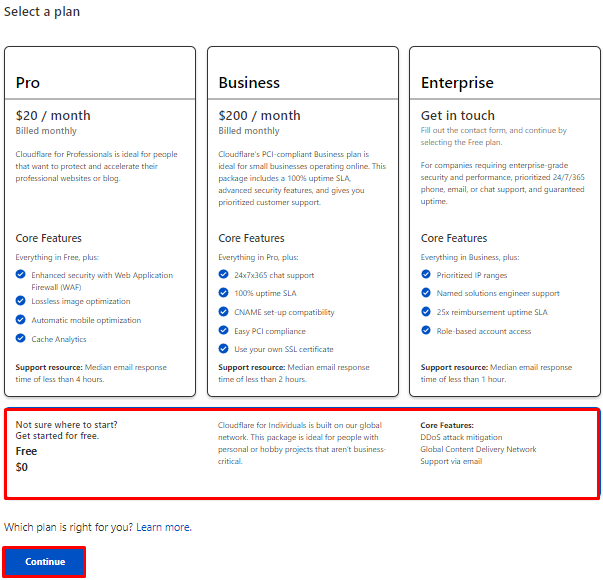This screenshot has width=603, height=580.
Task: Click the "$200 / month" price text
Action: pyautogui.click(x=260, y=115)
